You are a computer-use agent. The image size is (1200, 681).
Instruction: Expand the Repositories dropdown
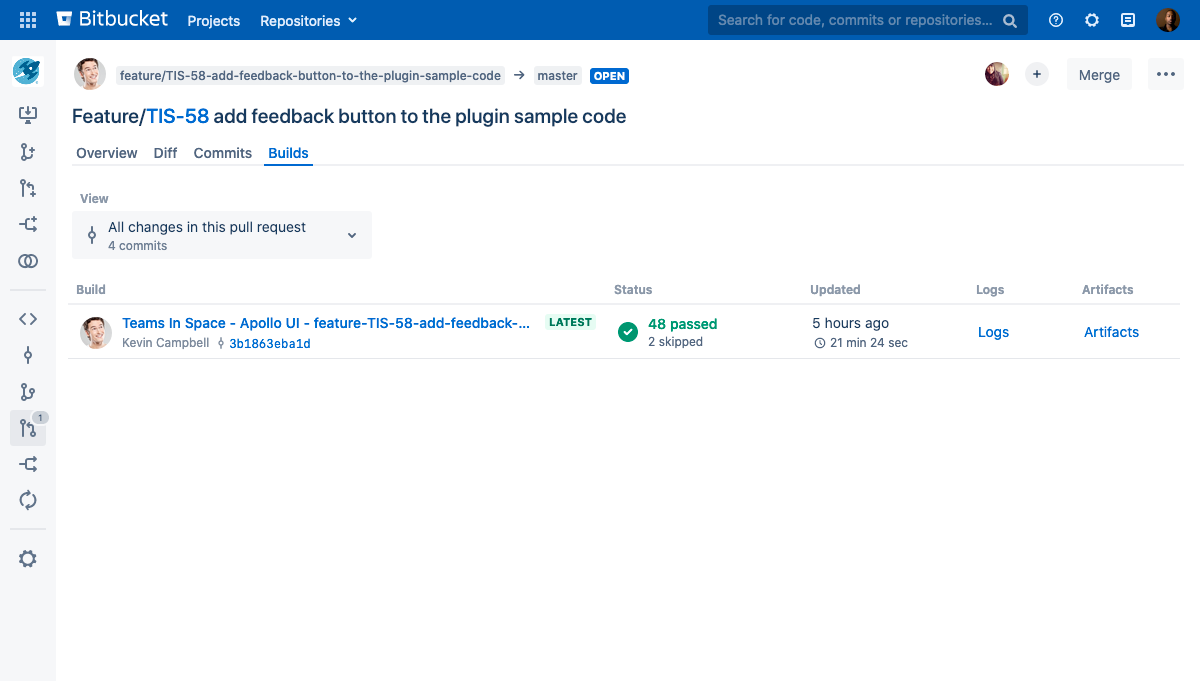point(308,20)
